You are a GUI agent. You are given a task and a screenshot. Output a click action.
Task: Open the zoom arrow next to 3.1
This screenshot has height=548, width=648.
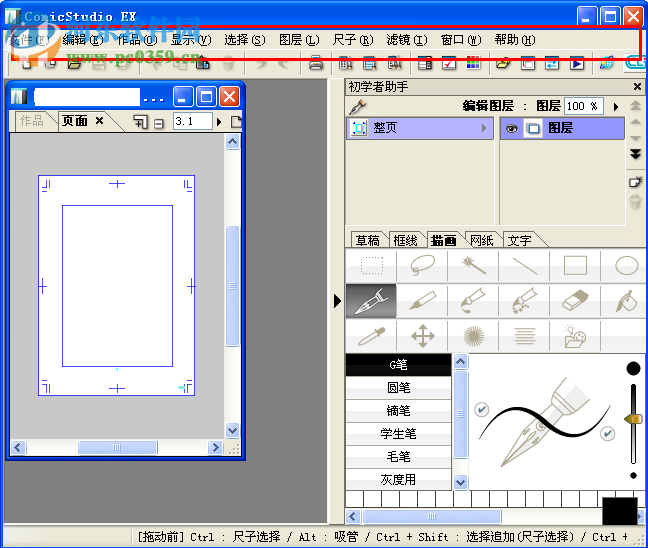pos(219,122)
